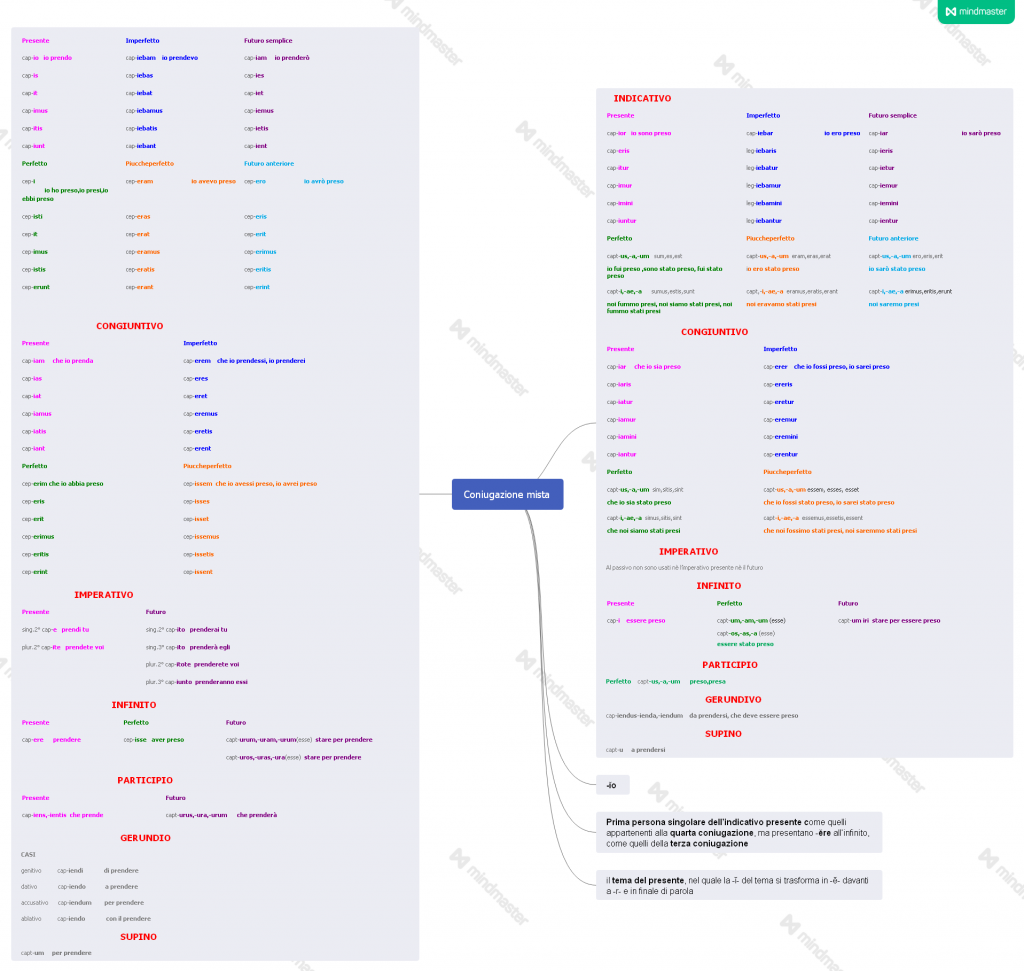Screen dimensions: 1024x971
Task: Click the participle translation 'che prenderà'
Action: [x=256, y=815]
